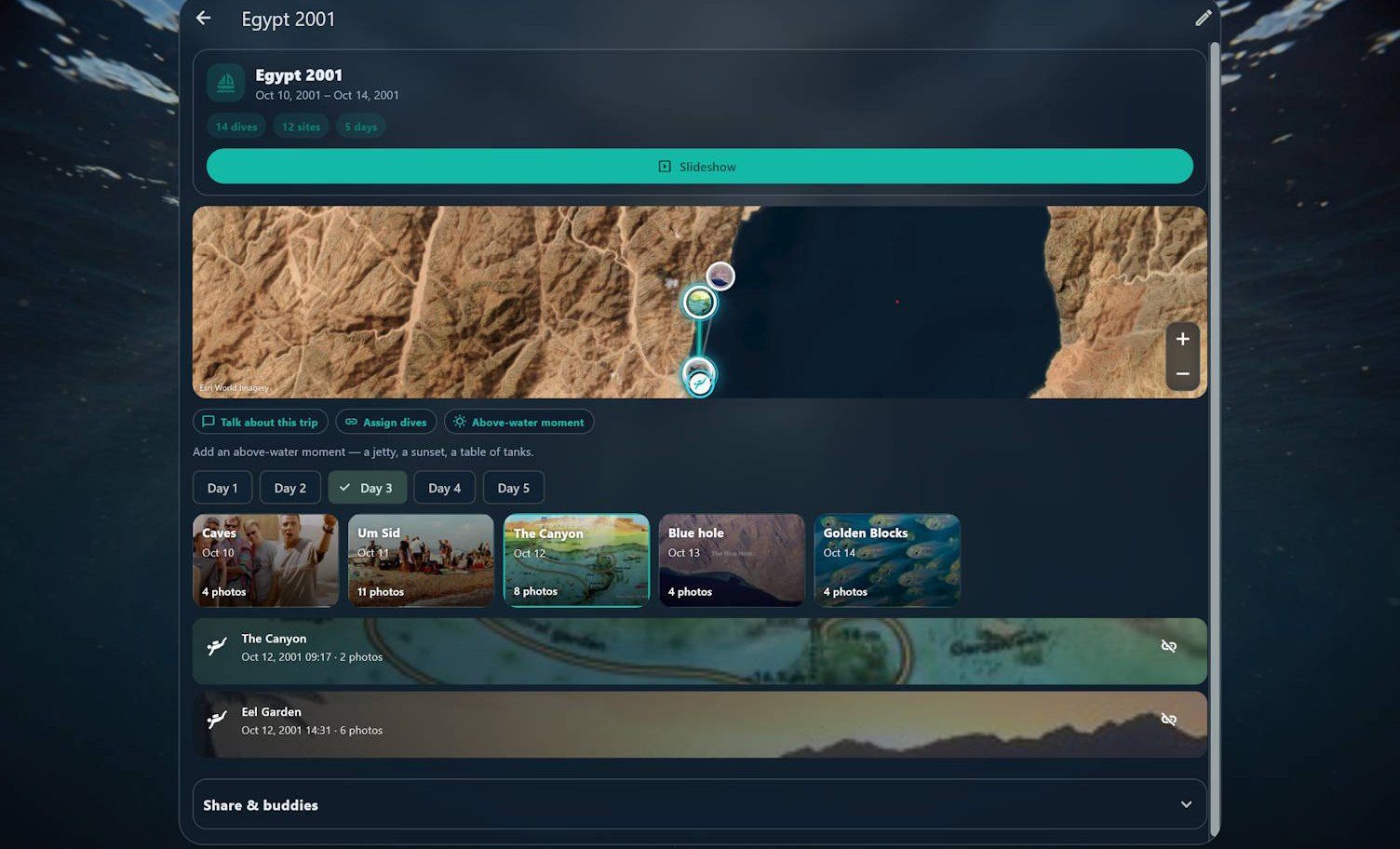Enable the Day 5 filter chip
The width and height of the screenshot is (1400, 849).
tap(513, 488)
